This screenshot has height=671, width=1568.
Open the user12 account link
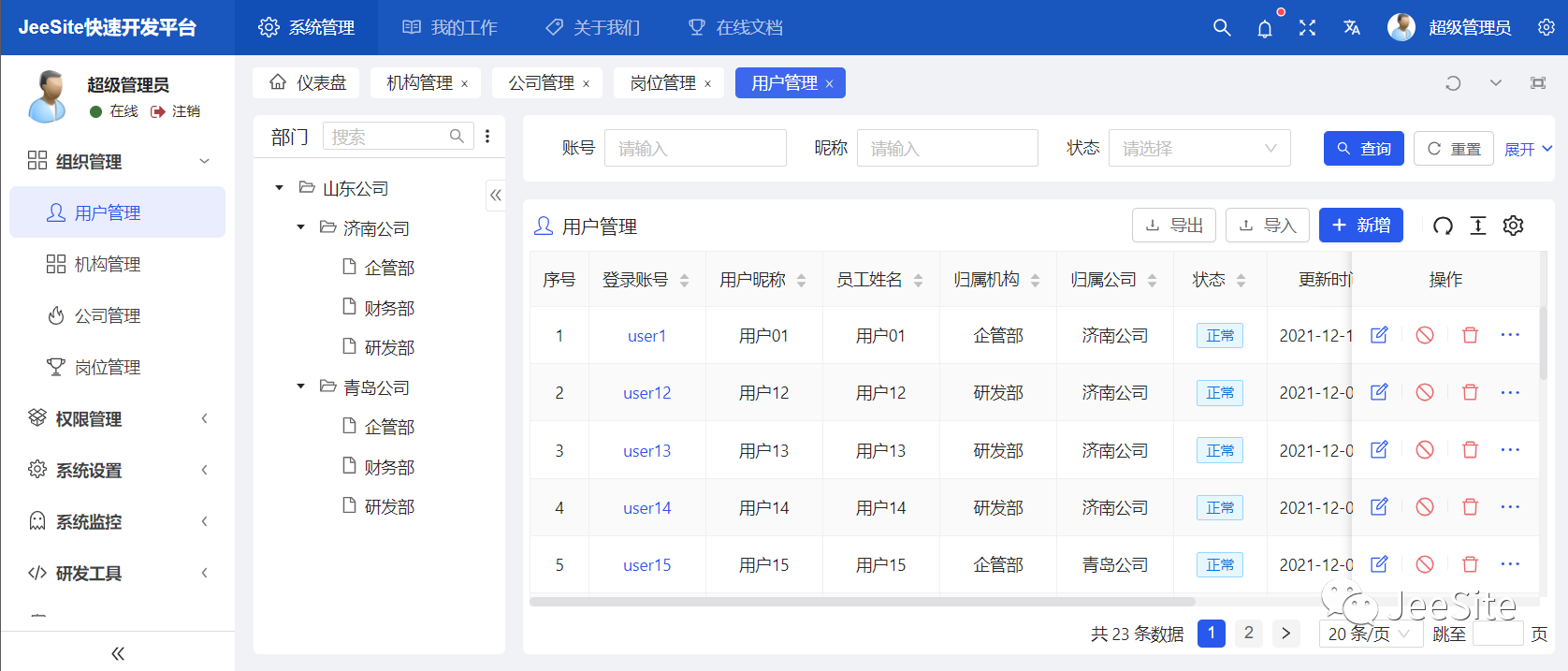point(647,392)
